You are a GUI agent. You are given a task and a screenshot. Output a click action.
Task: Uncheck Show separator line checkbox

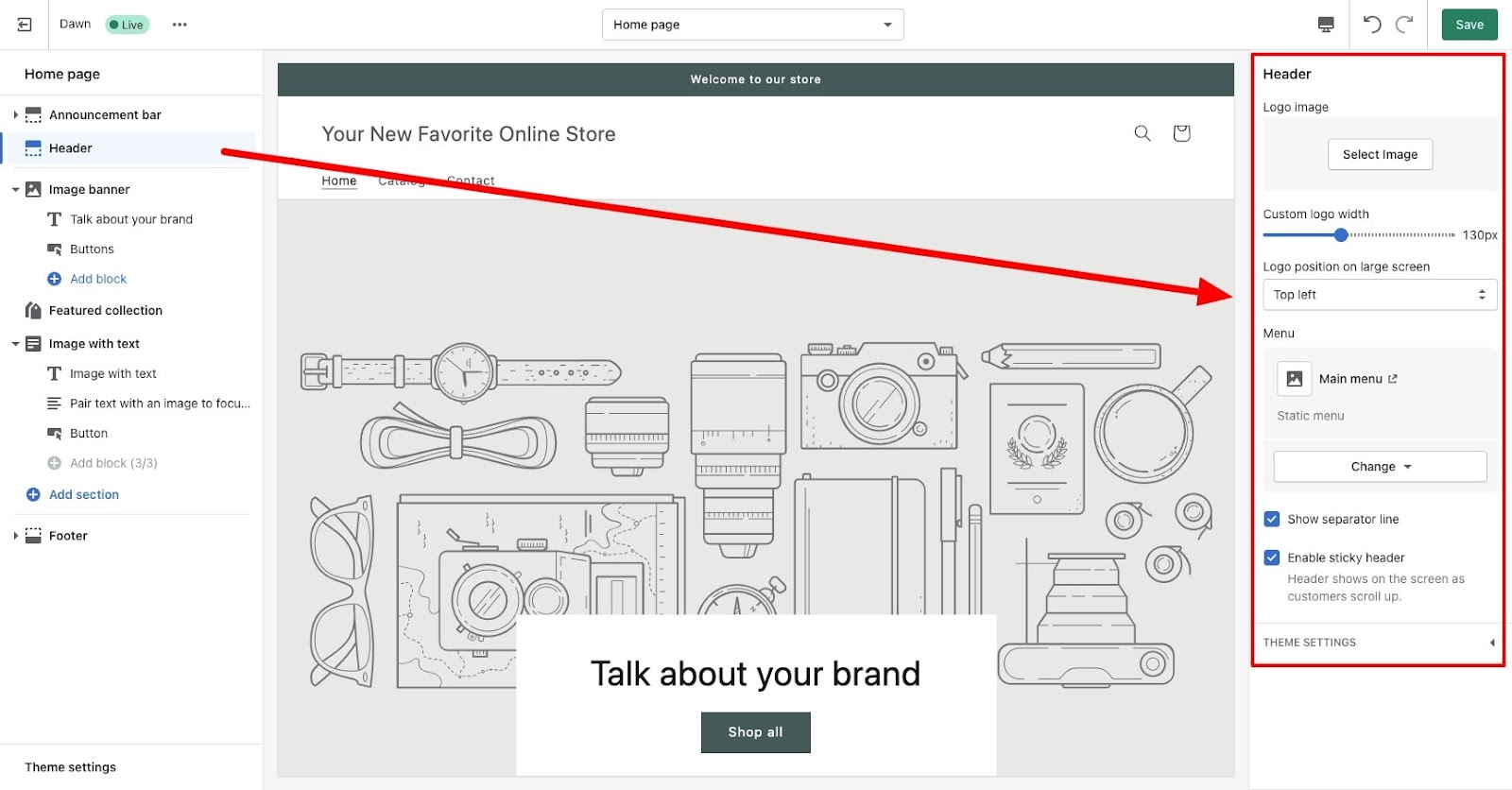coord(1272,519)
